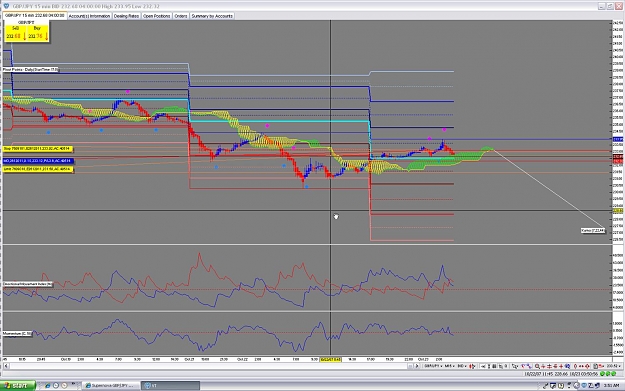The height and width of the screenshot is (391, 625).
Task: Click the first red horizontal line tool
Action: [x=543, y=366]
